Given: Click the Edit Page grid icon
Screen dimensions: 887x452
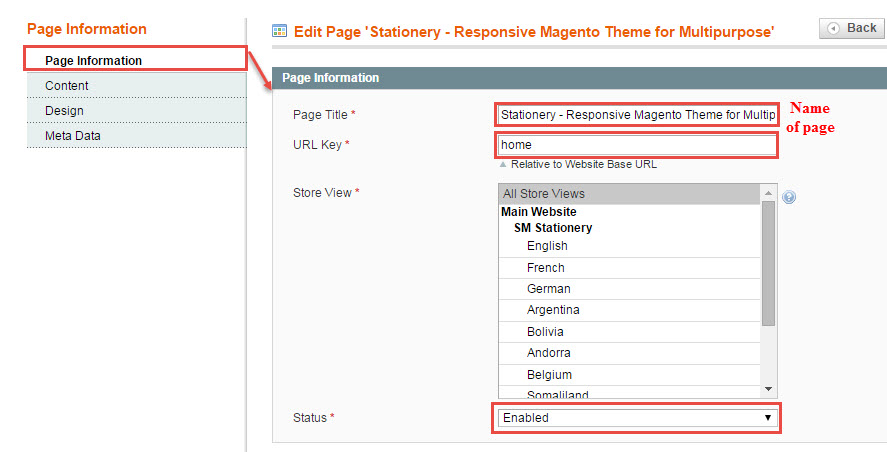Looking at the screenshot, I should coord(279,31).
